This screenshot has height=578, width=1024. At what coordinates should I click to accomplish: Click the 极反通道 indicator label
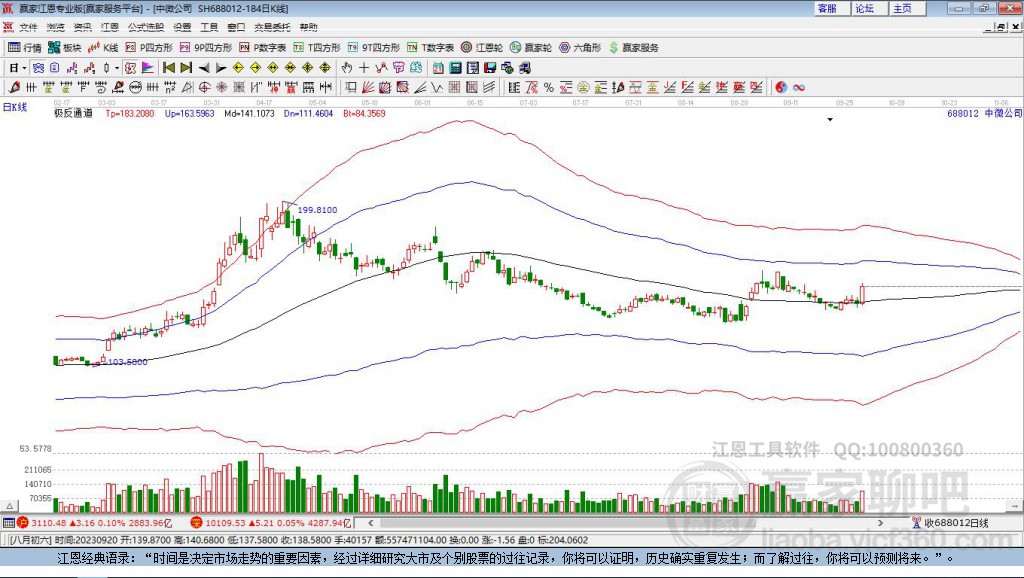pyautogui.click(x=73, y=113)
